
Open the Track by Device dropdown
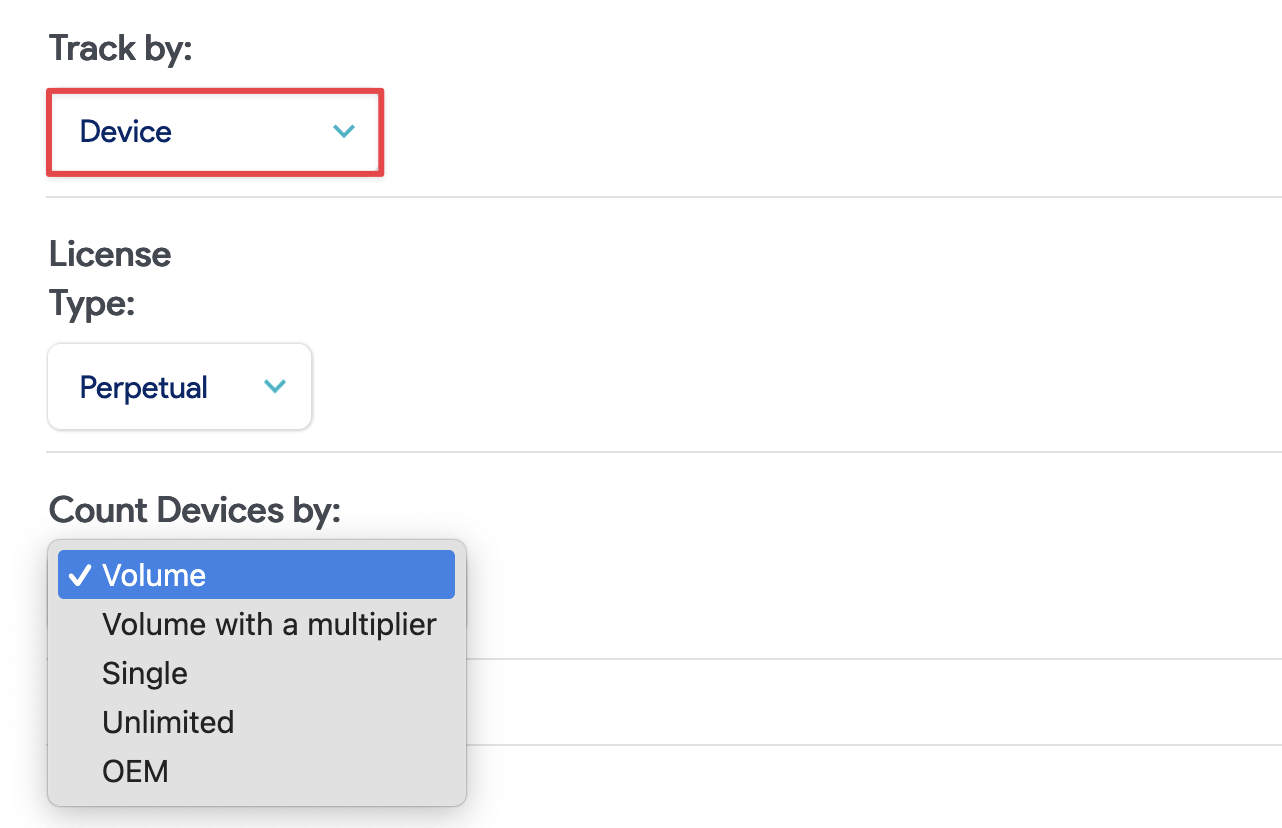pyautogui.click(x=214, y=132)
